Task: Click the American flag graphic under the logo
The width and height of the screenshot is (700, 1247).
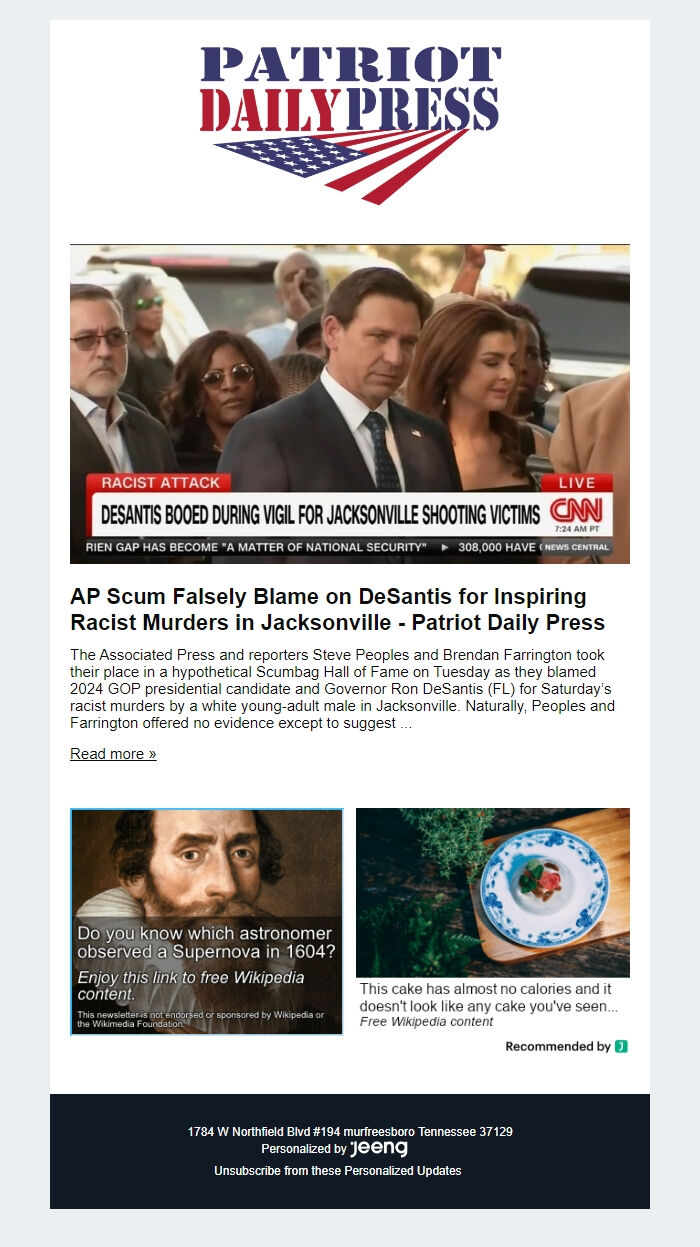Action: [342, 165]
